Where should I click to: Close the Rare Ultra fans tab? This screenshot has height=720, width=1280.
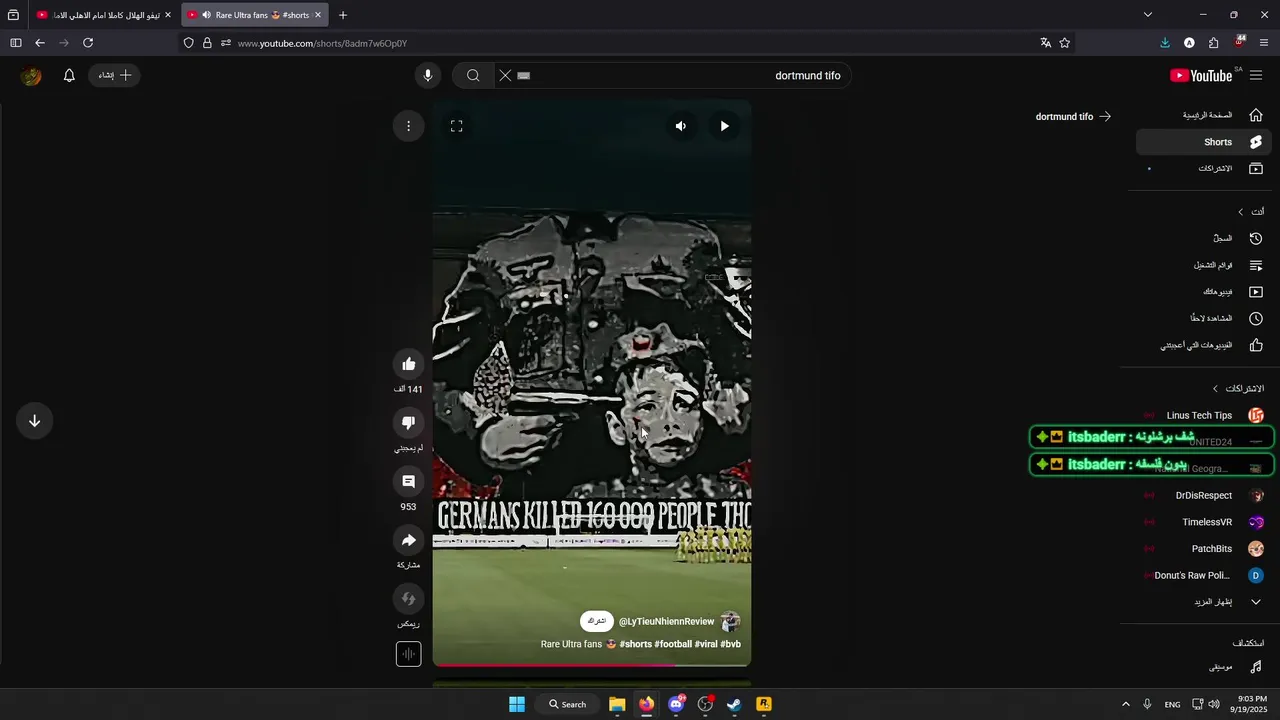318,15
